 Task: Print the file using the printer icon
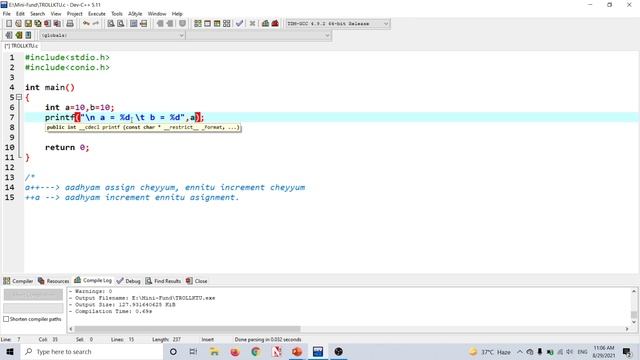pyautogui.click(x=70, y=24)
